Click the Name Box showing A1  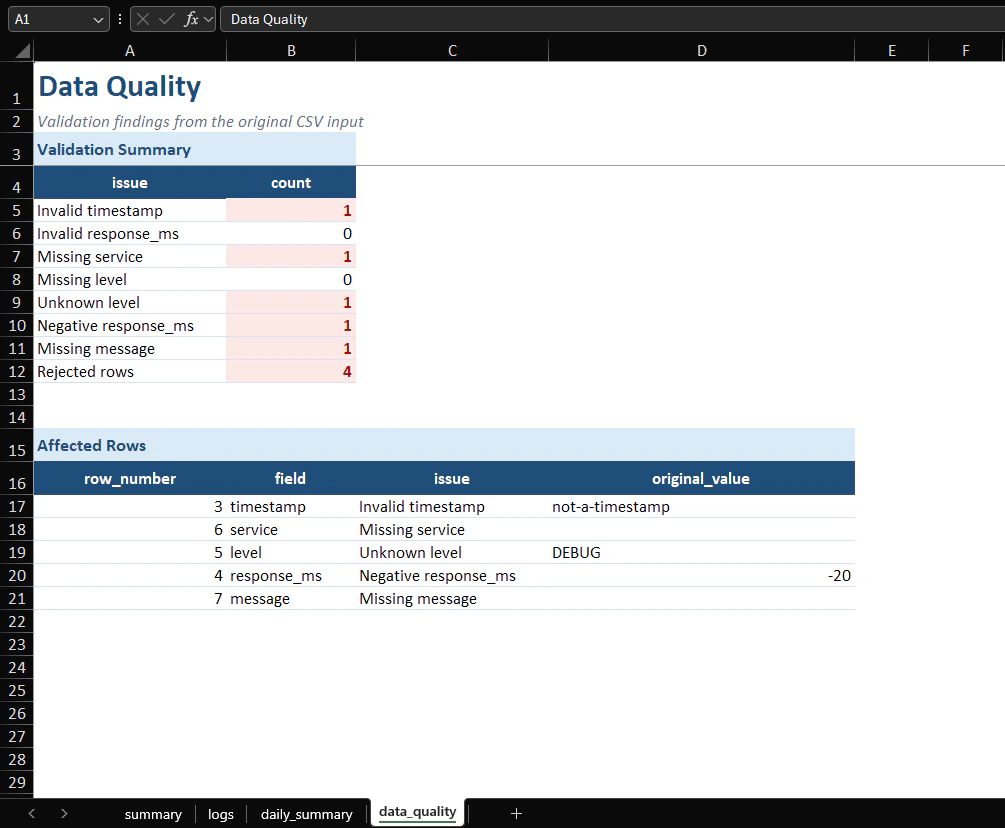click(x=58, y=19)
